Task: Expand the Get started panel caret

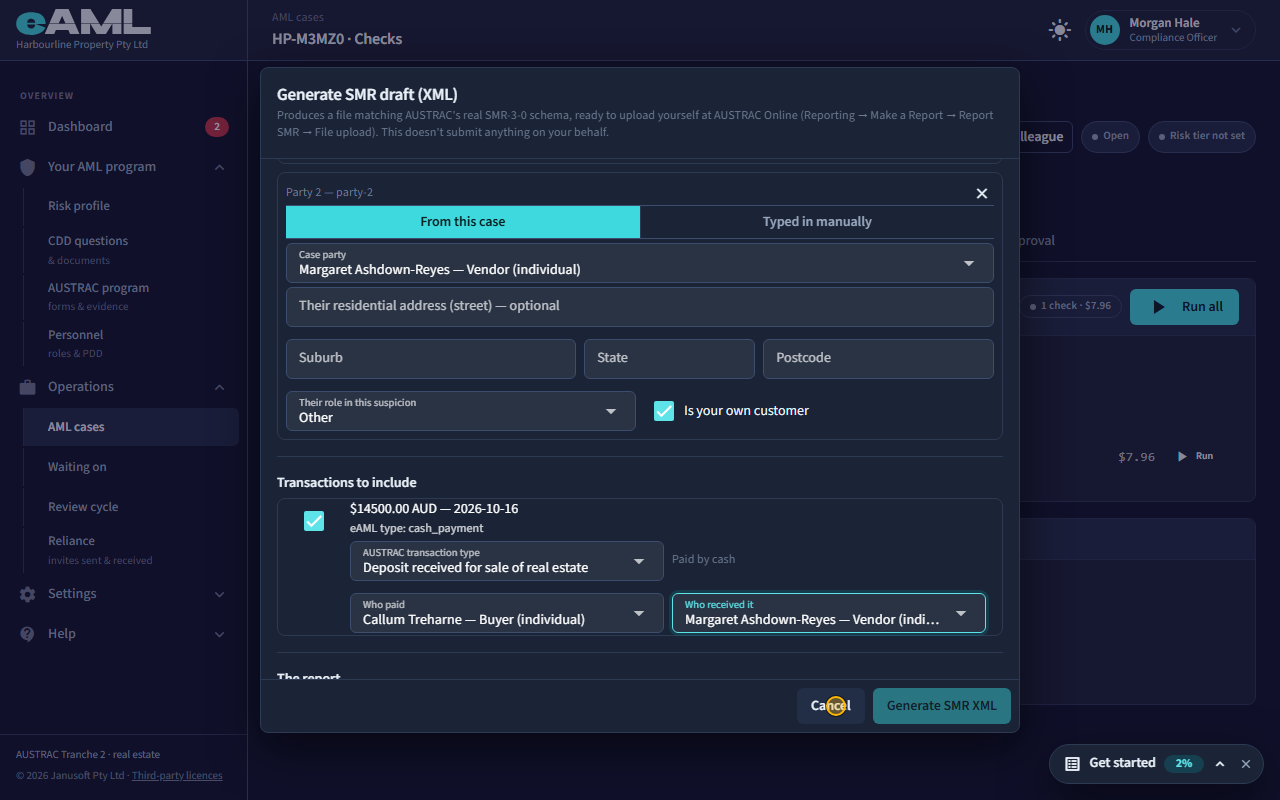Action: point(1220,763)
